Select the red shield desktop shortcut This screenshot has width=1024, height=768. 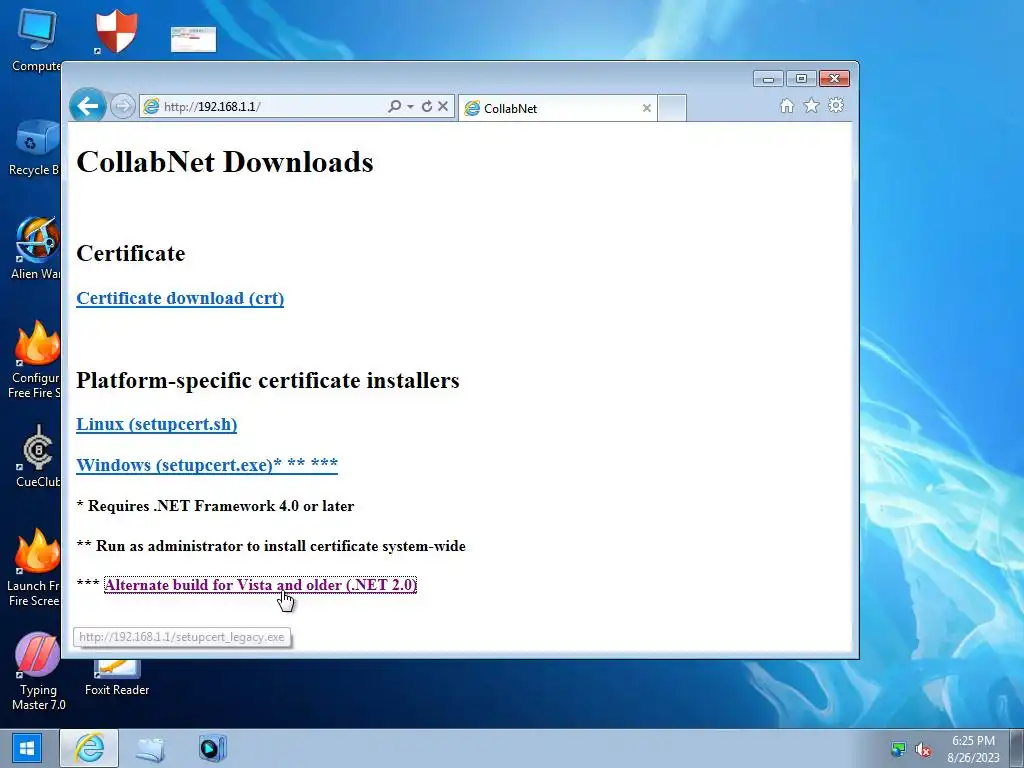[x=116, y=31]
